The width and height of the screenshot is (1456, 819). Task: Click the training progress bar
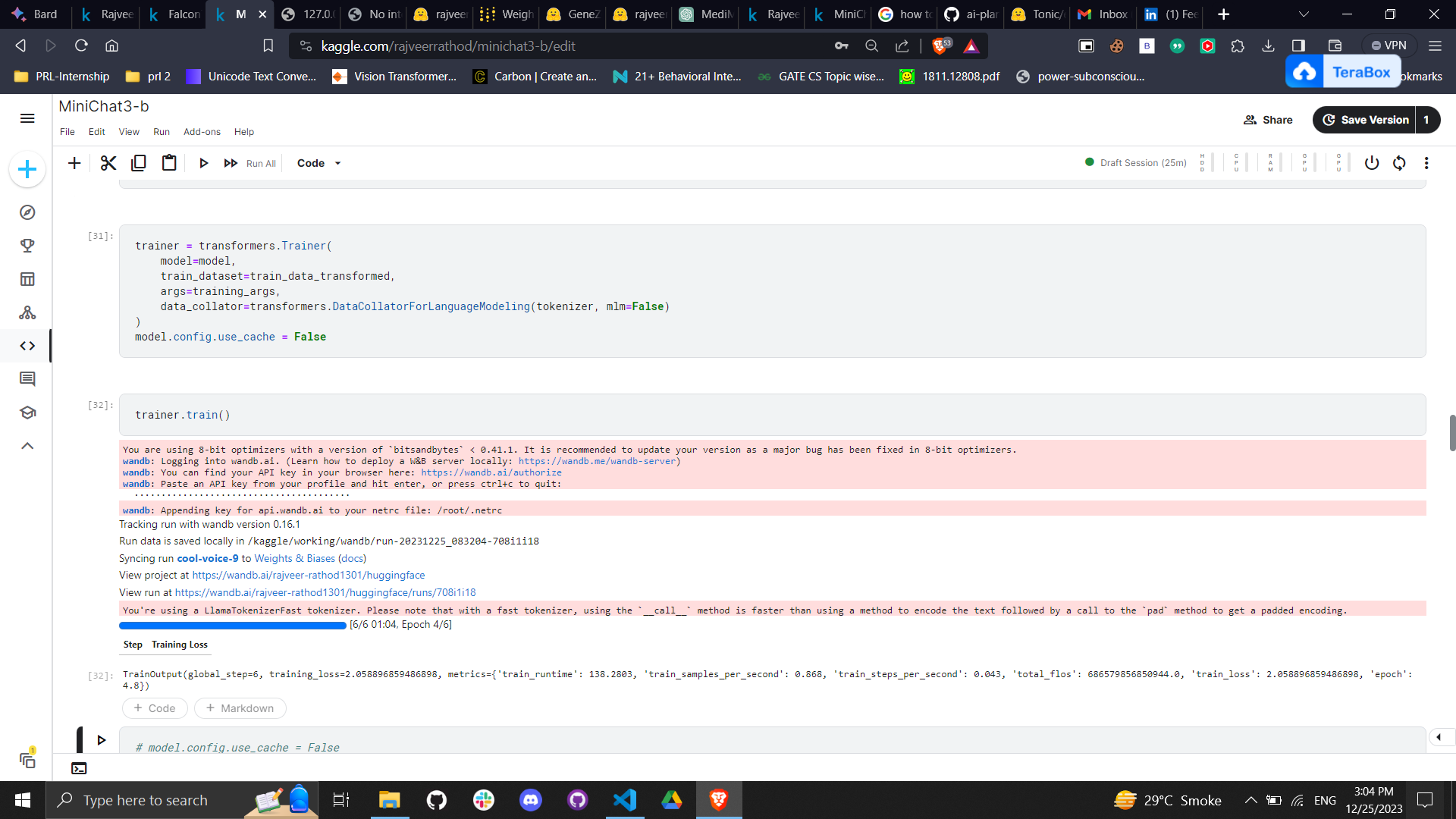tap(232, 626)
